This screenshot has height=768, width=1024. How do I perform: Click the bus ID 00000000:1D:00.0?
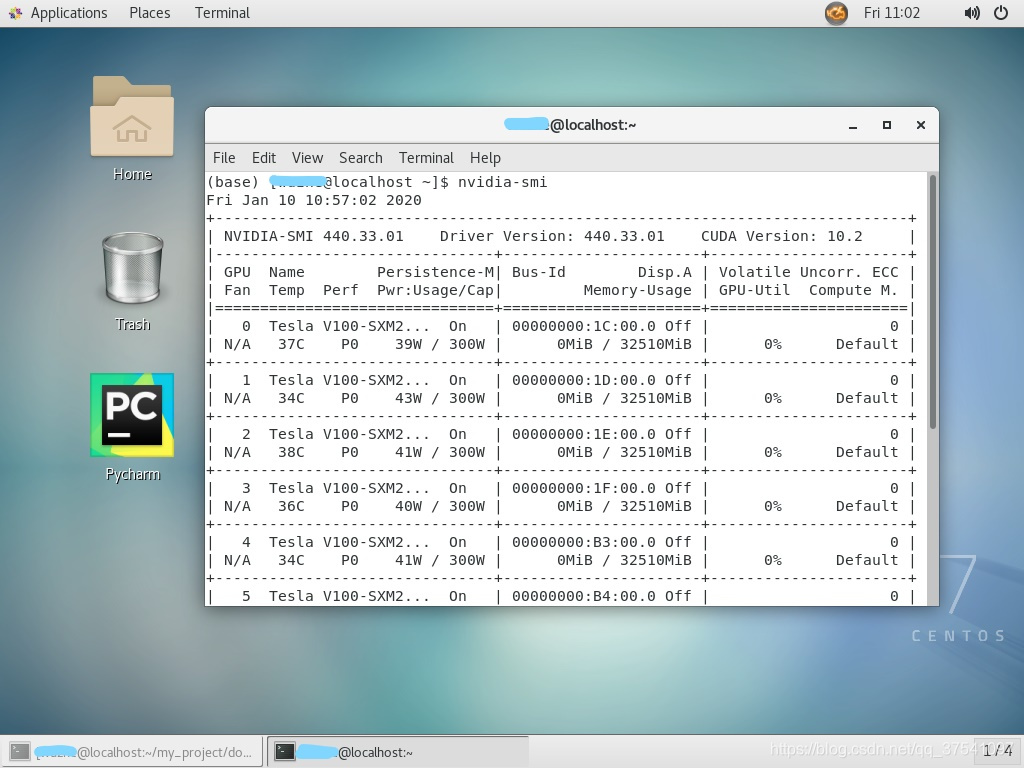click(584, 380)
